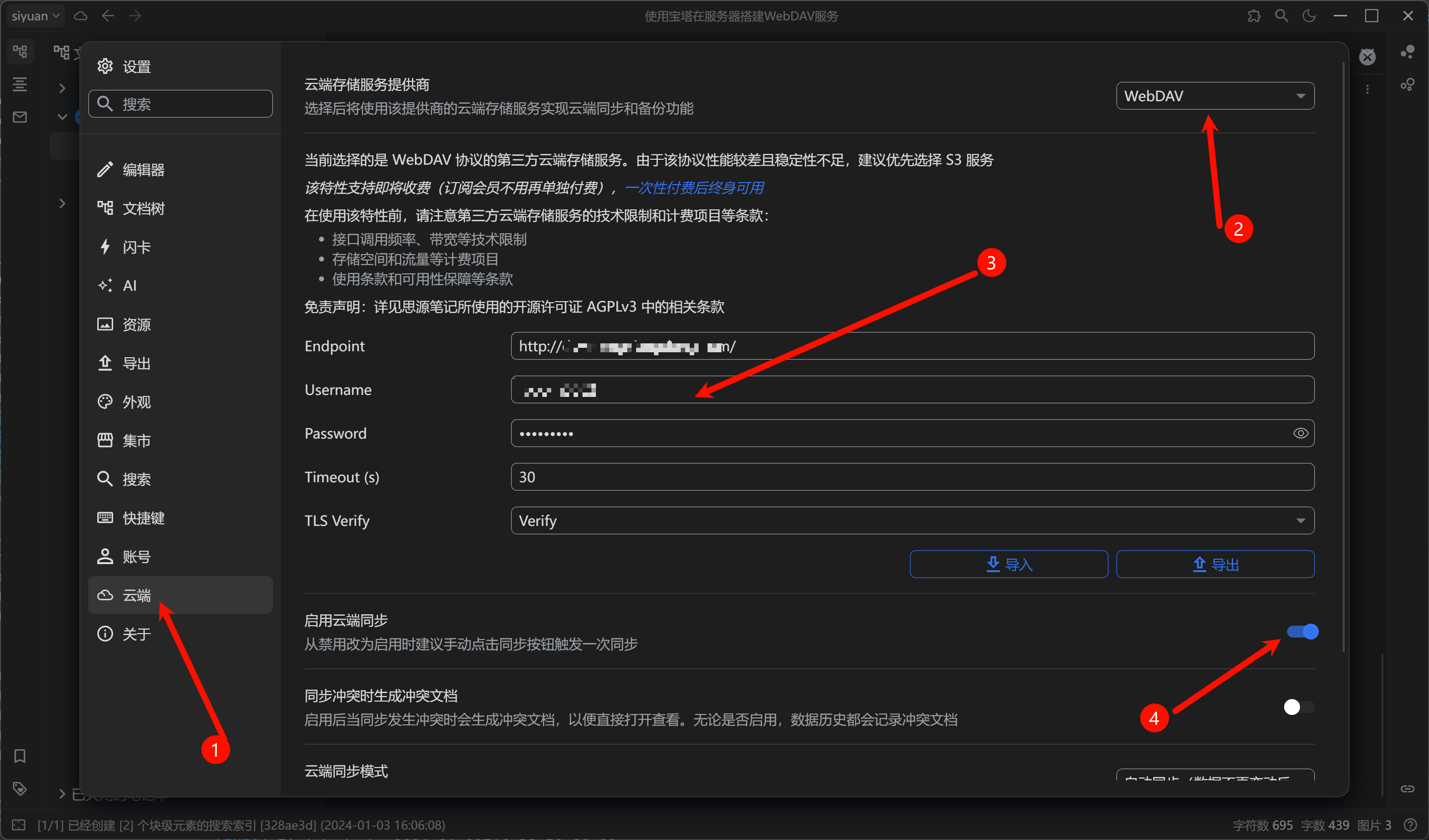Go forward with the right arrow icon

click(135, 16)
